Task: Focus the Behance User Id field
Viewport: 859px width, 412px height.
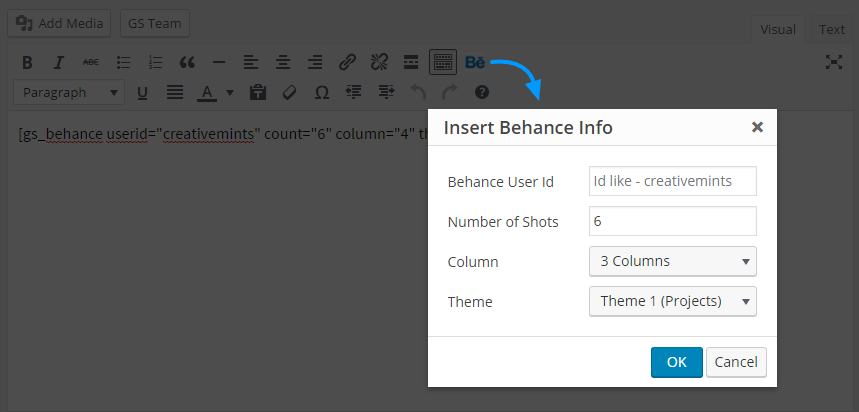Action: point(673,181)
